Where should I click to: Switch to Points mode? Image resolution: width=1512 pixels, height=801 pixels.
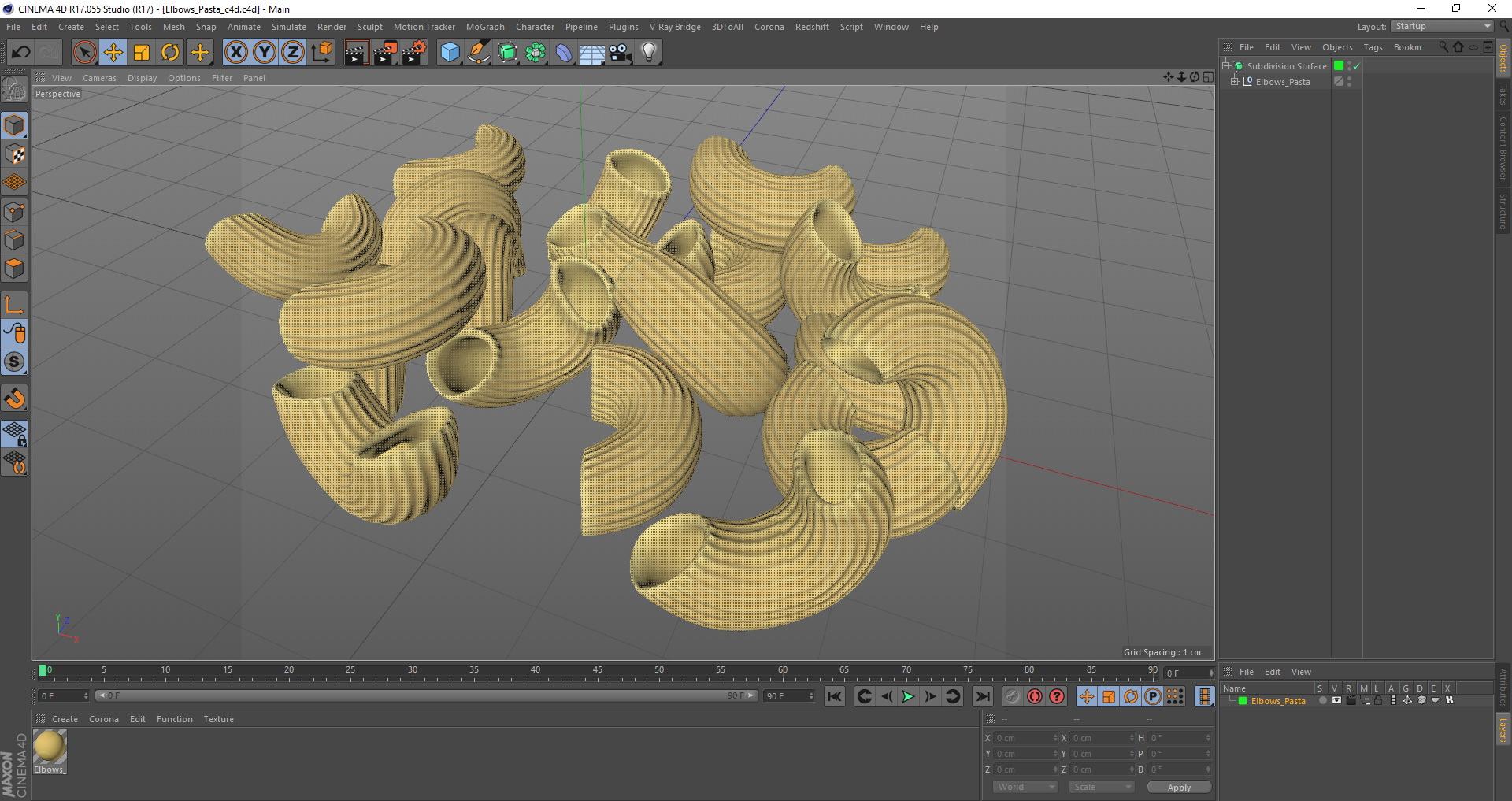point(14,212)
